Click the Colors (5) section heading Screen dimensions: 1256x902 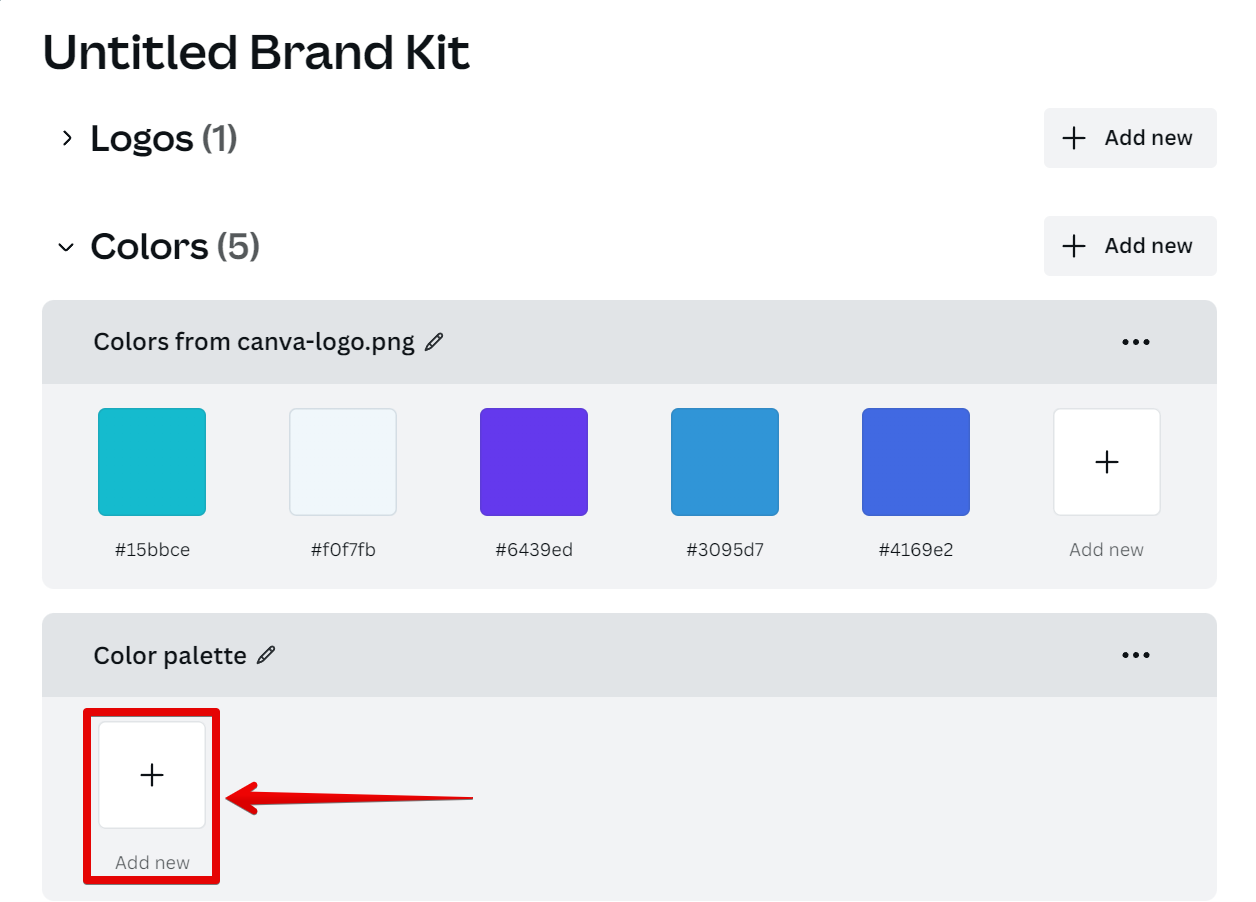coord(175,246)
